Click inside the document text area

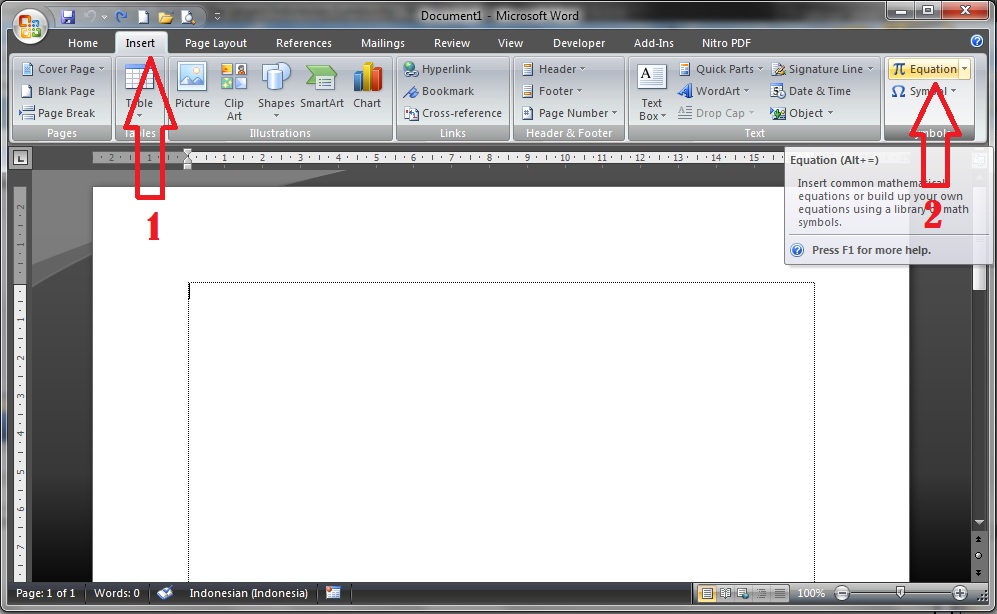coord(501,432)
